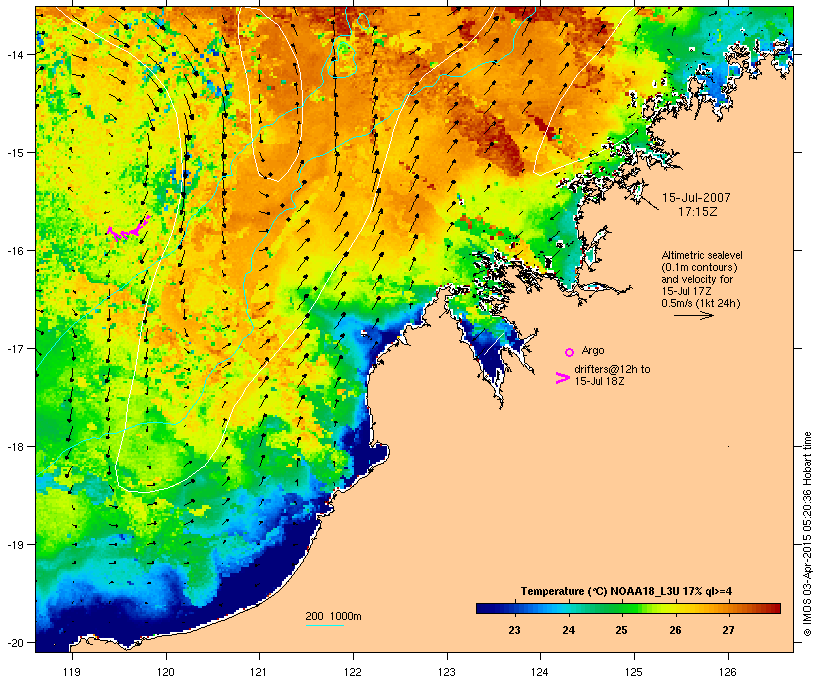
Task: Click the longitude axis label 121
Action: (259, 672)
